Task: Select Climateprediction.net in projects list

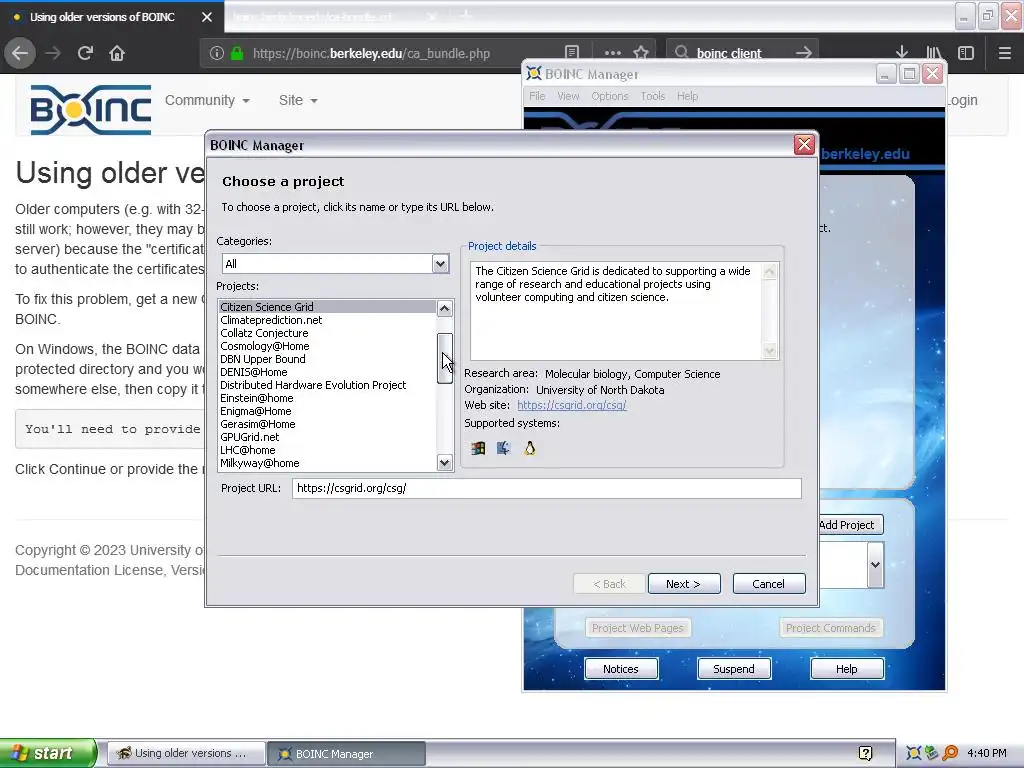Action: pos(328,320)
